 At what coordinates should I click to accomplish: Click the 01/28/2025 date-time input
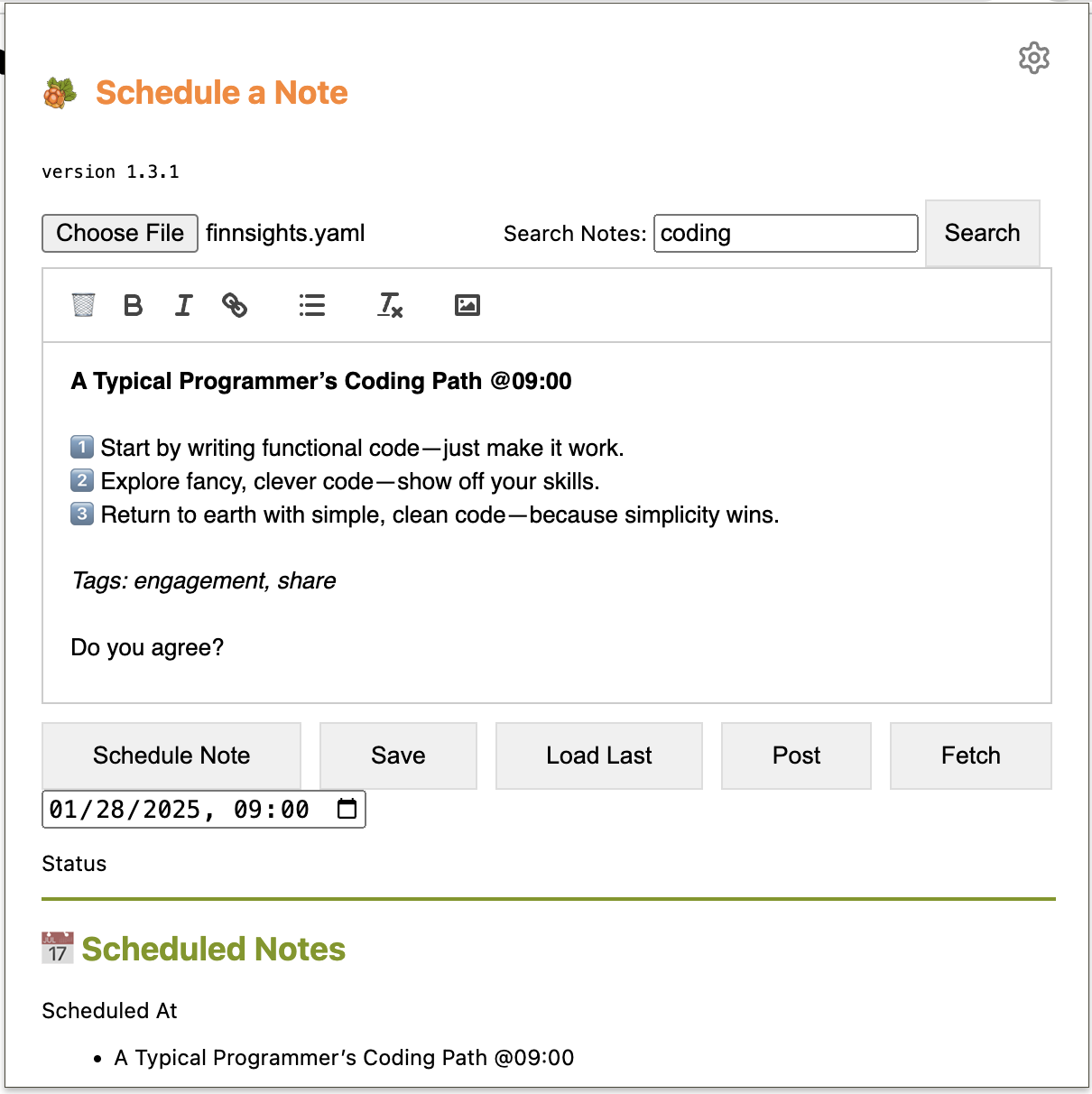[x=180, y=809]
